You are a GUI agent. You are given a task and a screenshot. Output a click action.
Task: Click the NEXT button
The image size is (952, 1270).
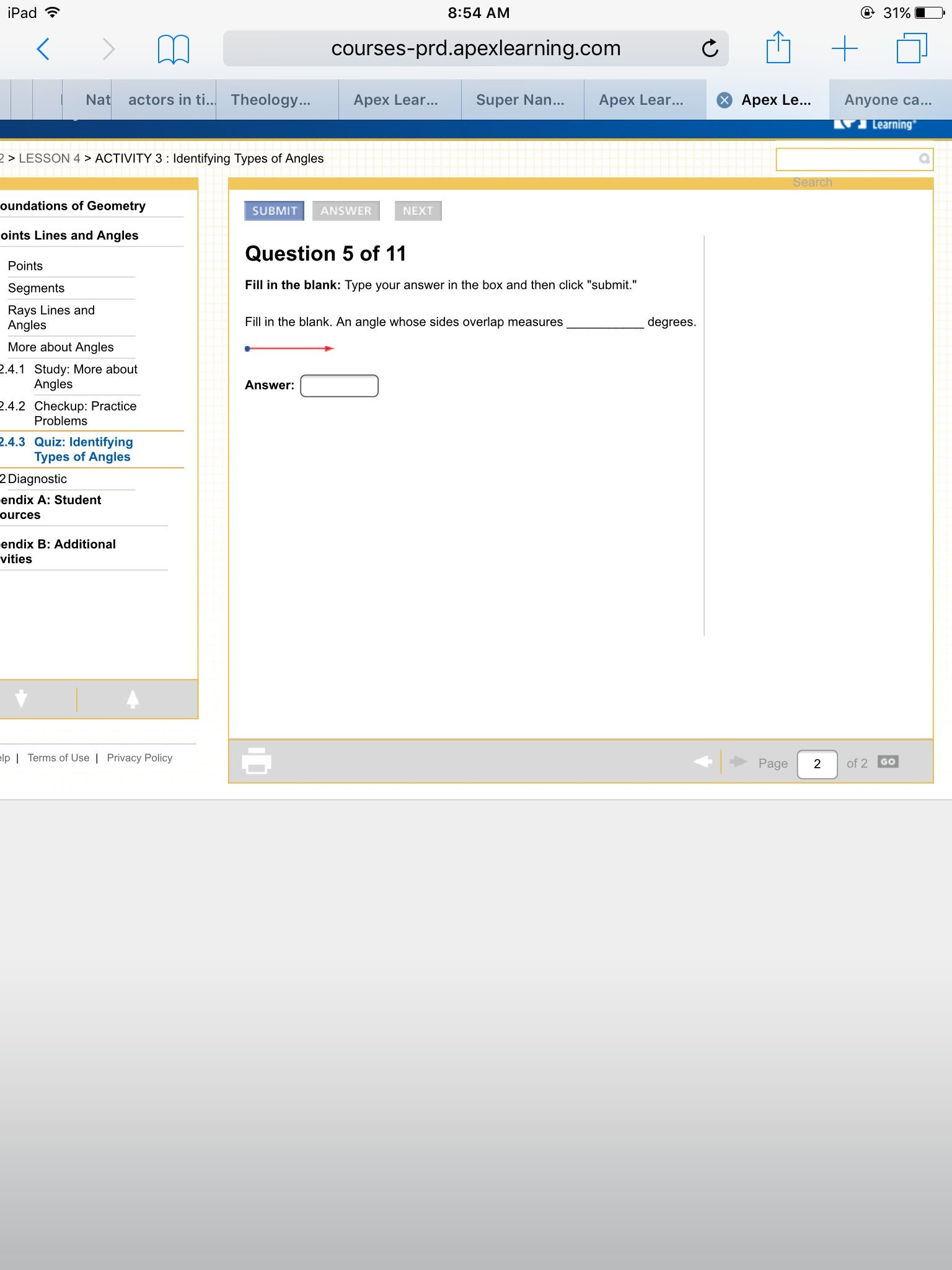pyautogui.click(x=418, y=211)
